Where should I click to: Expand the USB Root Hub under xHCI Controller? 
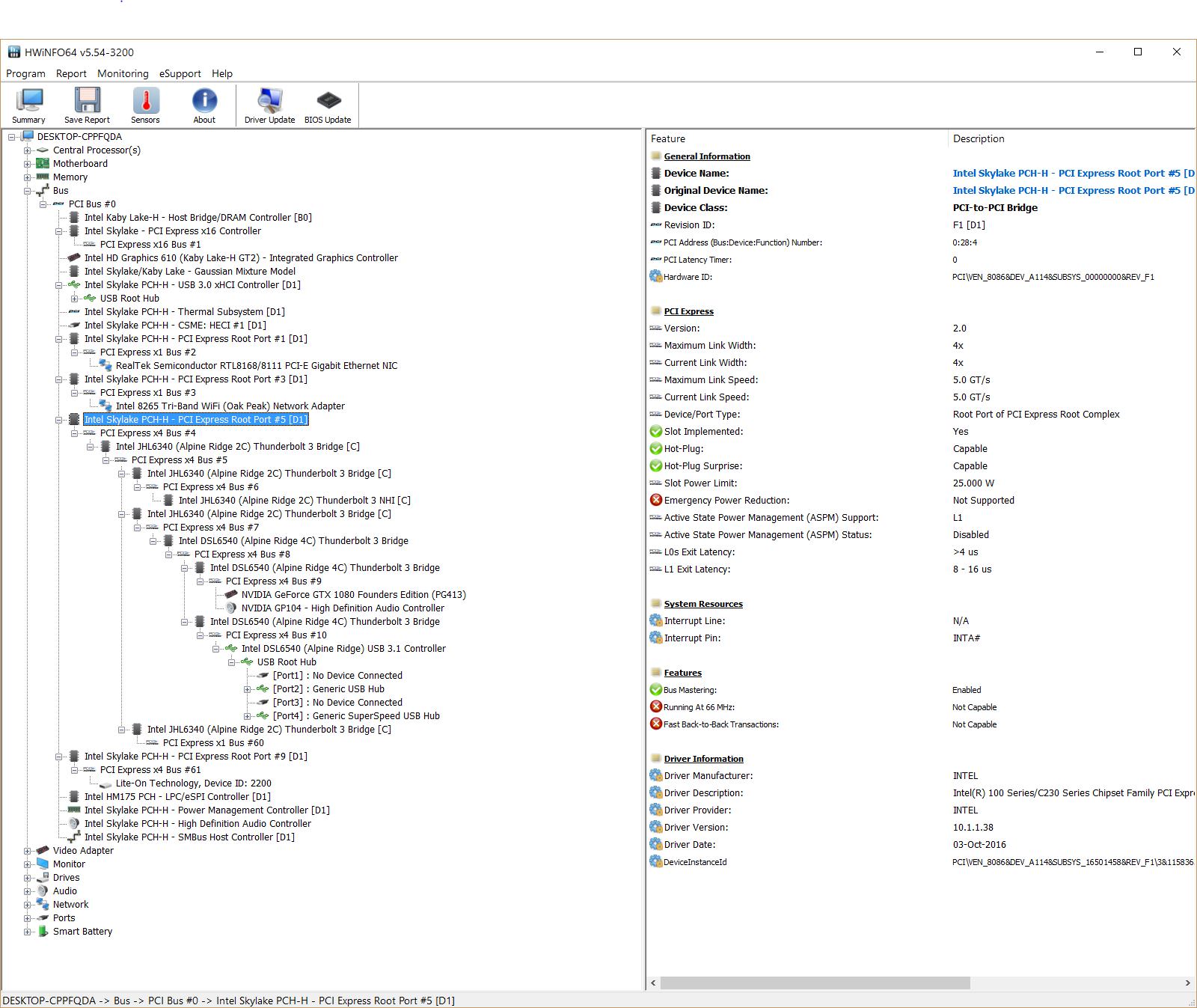click(74, 299)
